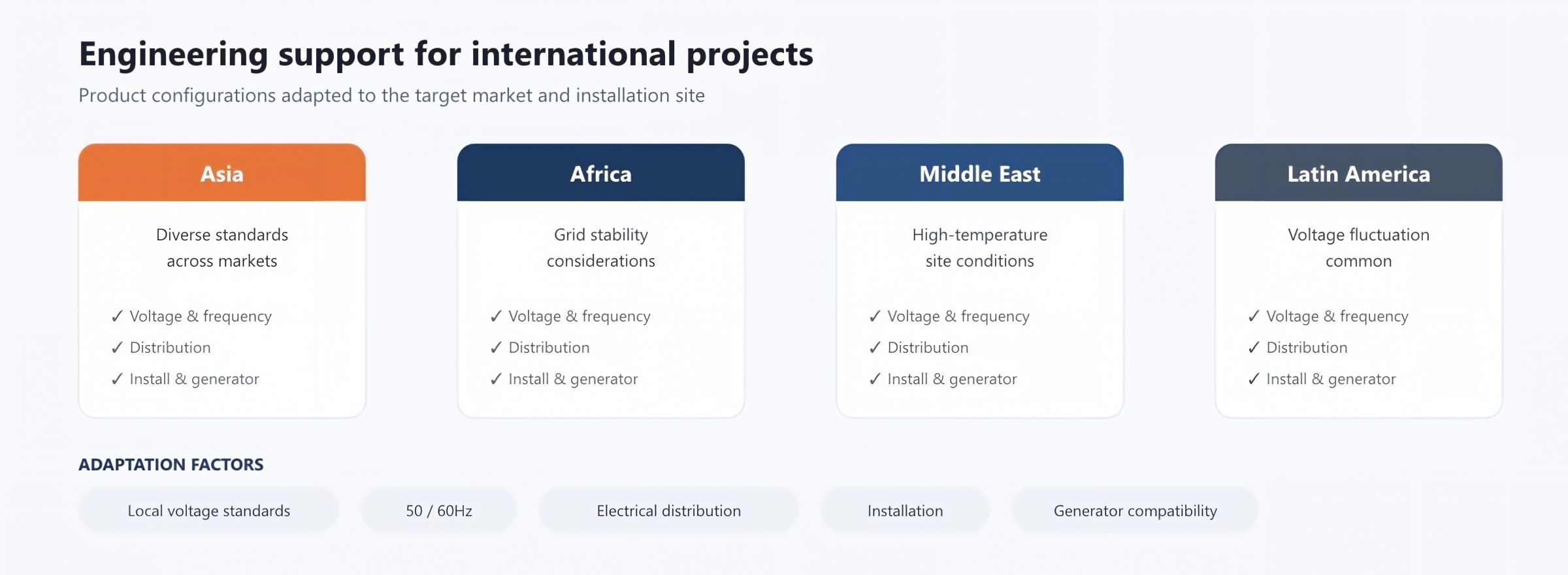Click checkmark beside Asia Voltage & frequency
1568x575 pixels.
point(117,316)
